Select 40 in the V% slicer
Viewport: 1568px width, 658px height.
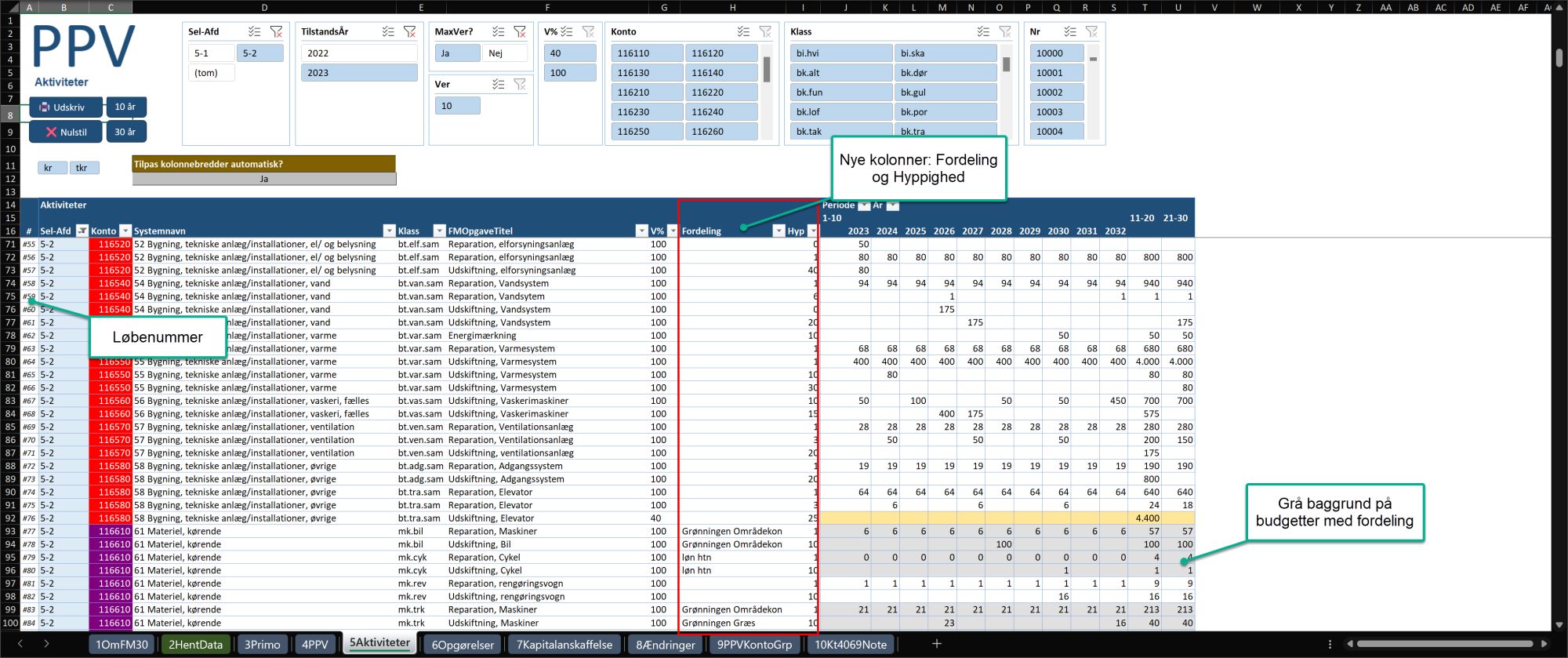570,53
